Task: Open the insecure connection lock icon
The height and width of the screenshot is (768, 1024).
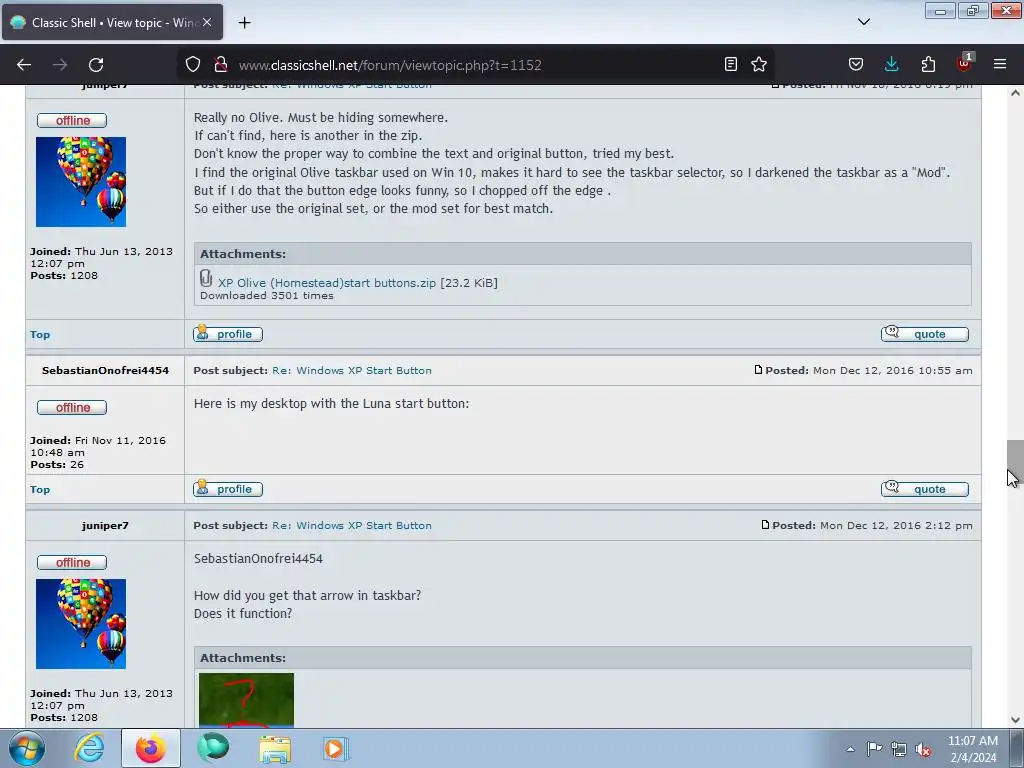Action: (x=221, y=64)
